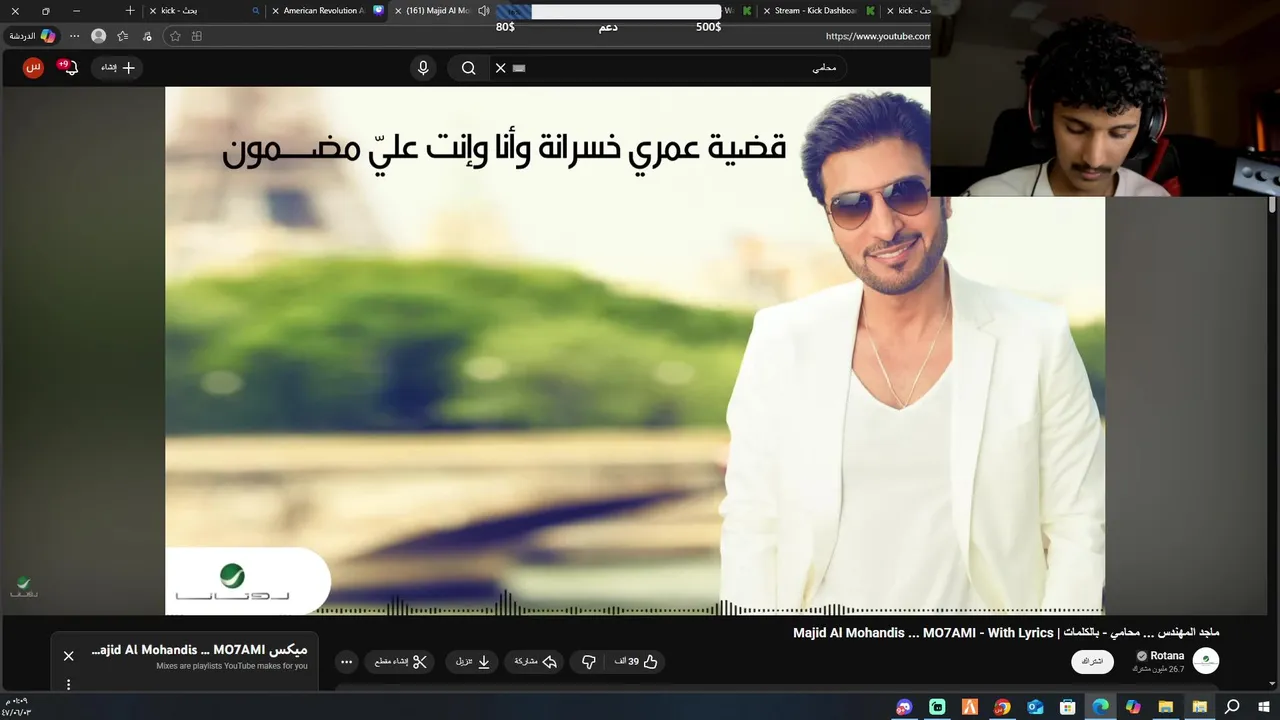
Task: Click the page vertical scrollbar thumb
Action: [x=1272, y=204]
